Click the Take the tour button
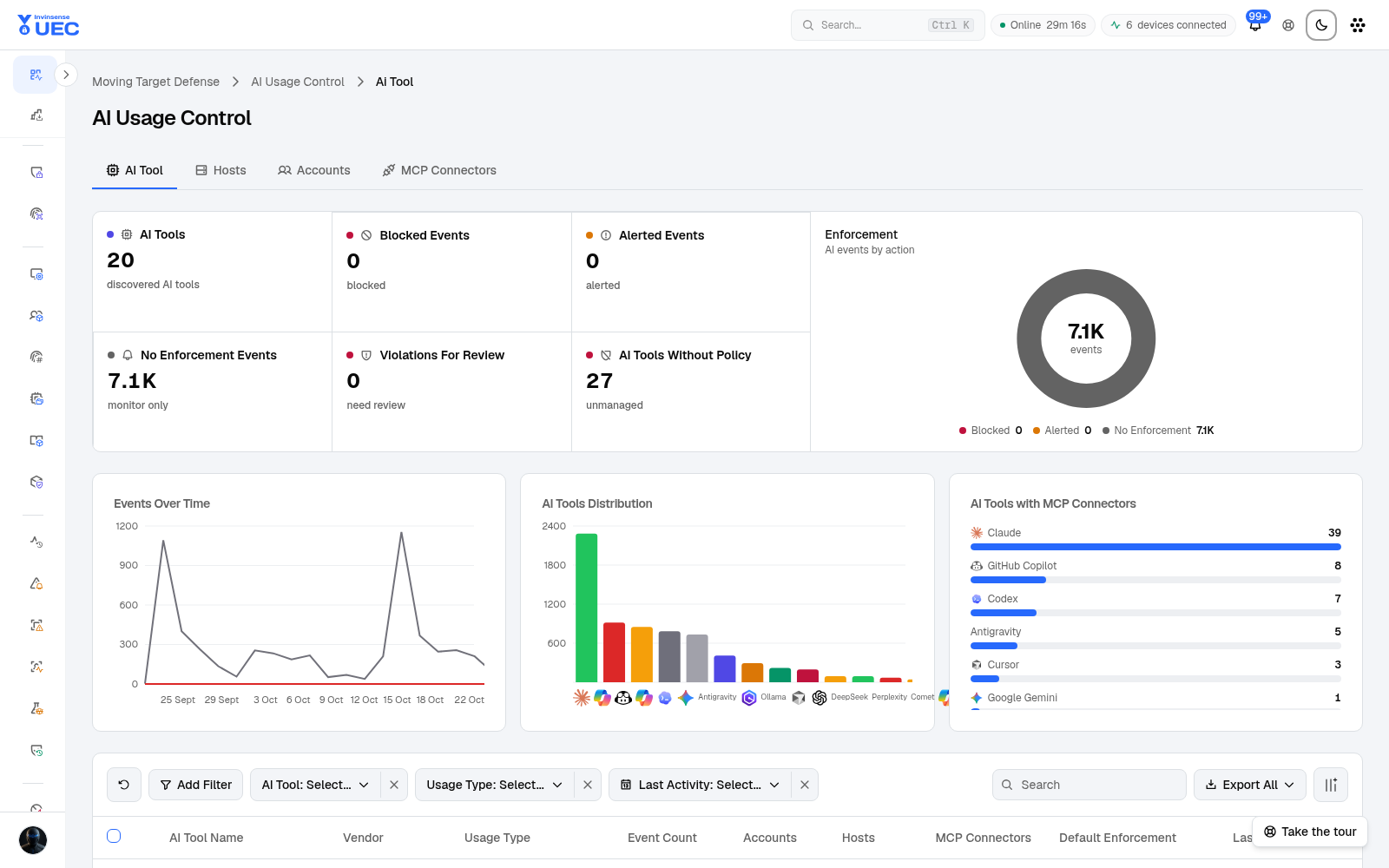The image size is (1389, 868). (1310, 832)
